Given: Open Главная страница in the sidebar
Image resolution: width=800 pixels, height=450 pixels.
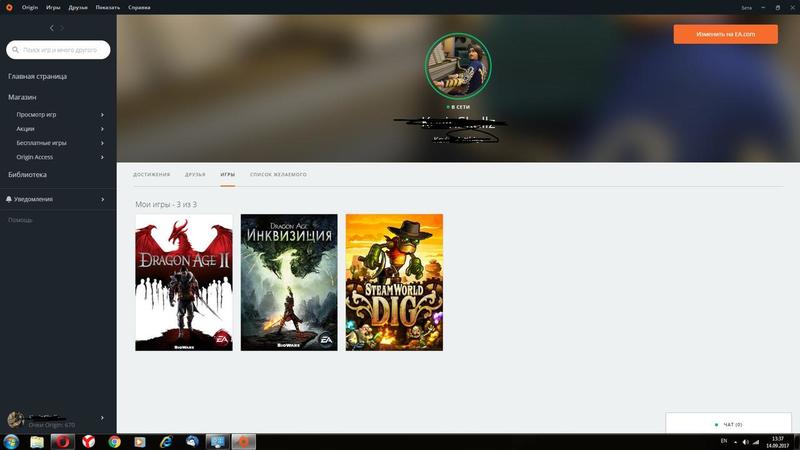Looking at the screenshot, I should [37, 77].
